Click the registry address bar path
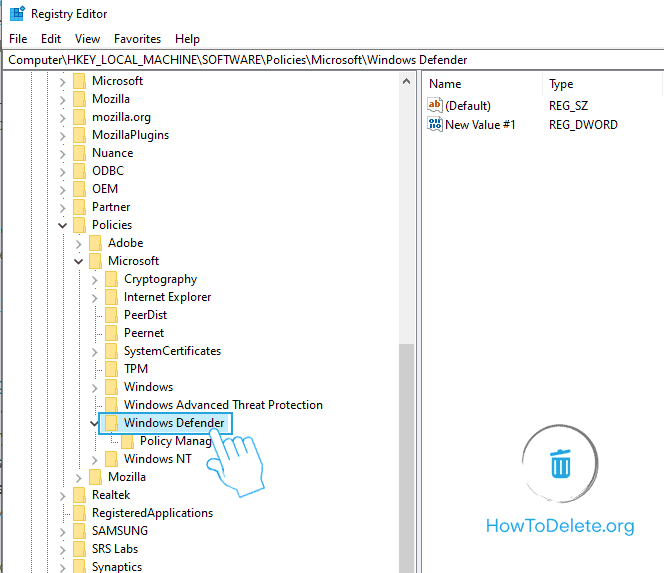664x573 pixels. click(x=238, y=60)
